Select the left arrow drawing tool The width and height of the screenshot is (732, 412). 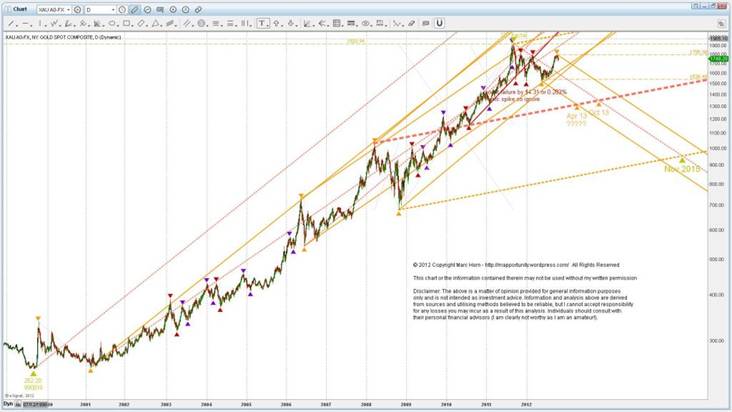pyautogui.click(x=322, y=23)
